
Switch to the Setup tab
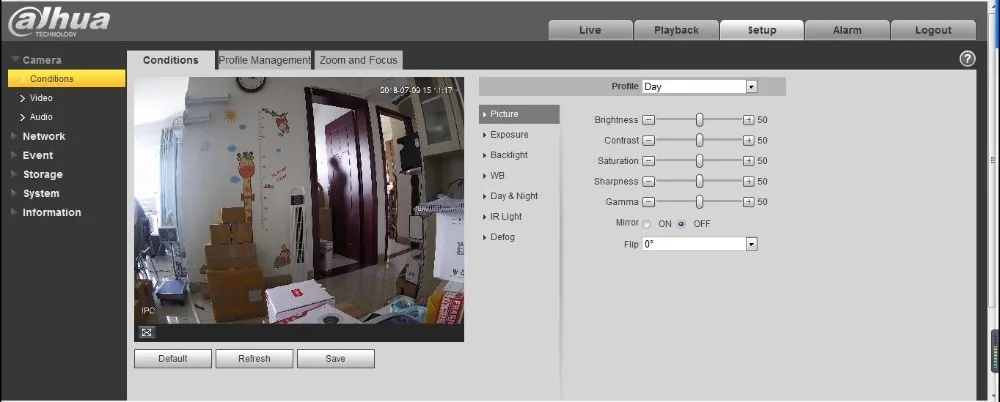[x=761, y=30]
